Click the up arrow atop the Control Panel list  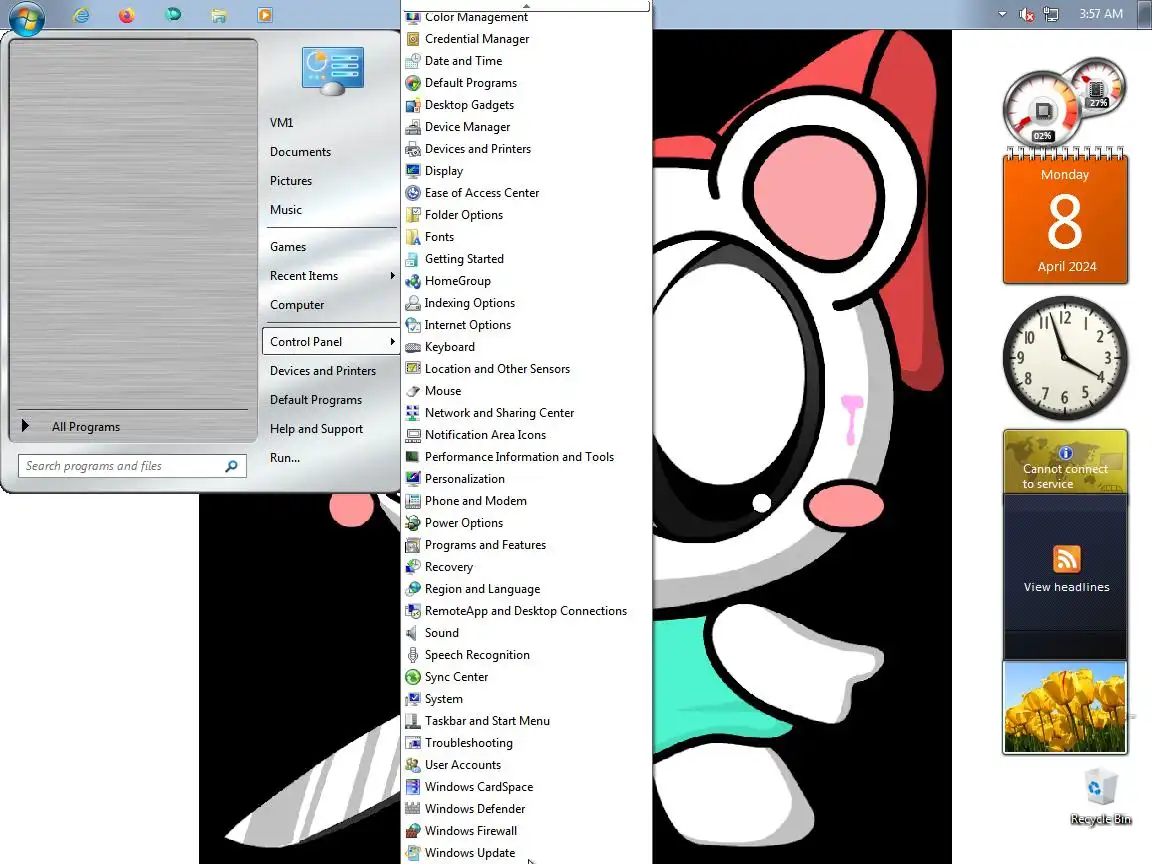(526, 6)
